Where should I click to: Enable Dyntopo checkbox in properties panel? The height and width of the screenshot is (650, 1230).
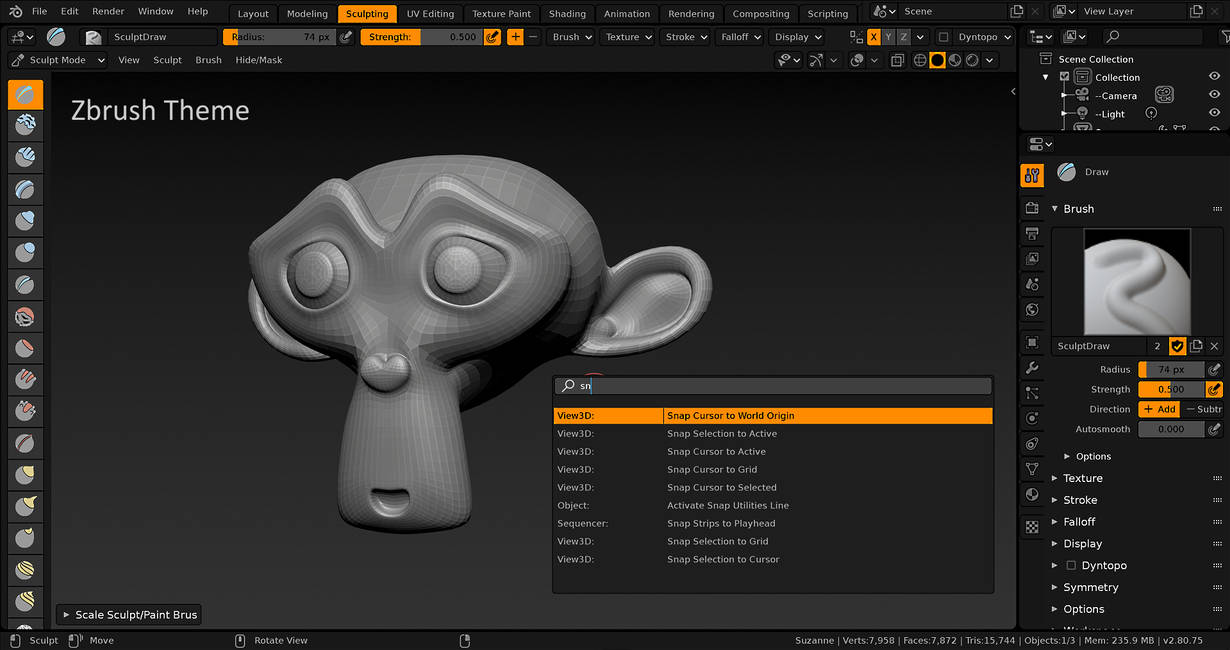click(1071, 566)
